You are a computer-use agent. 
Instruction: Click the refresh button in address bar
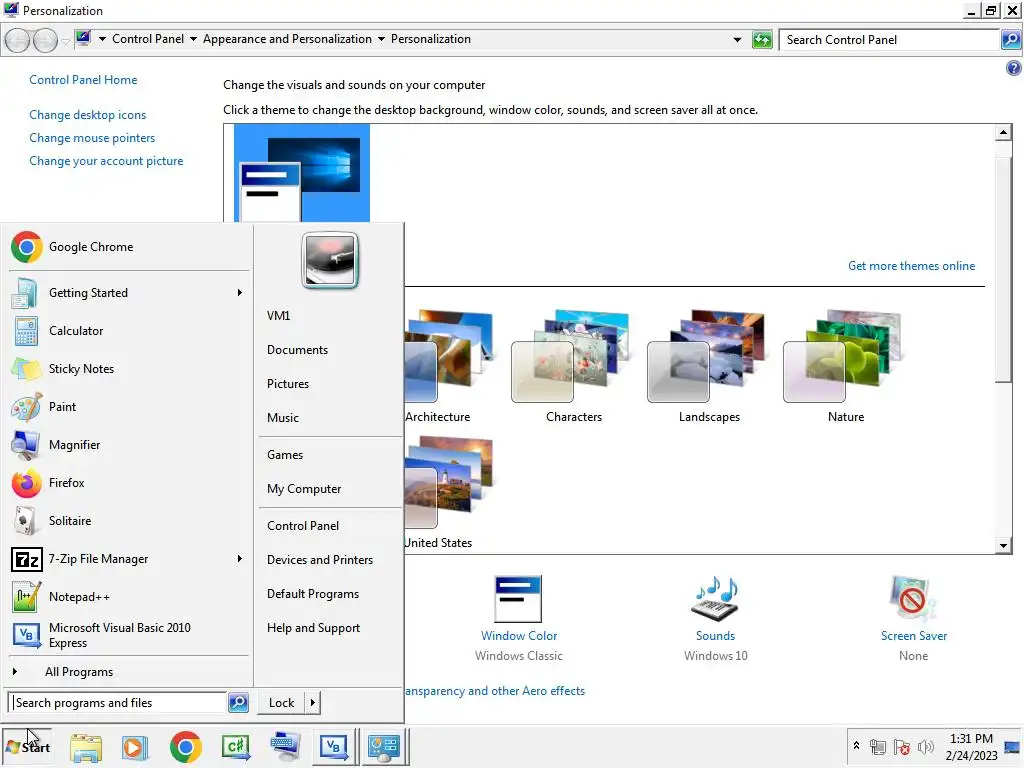pyautogui.click(x=762, y=40)
